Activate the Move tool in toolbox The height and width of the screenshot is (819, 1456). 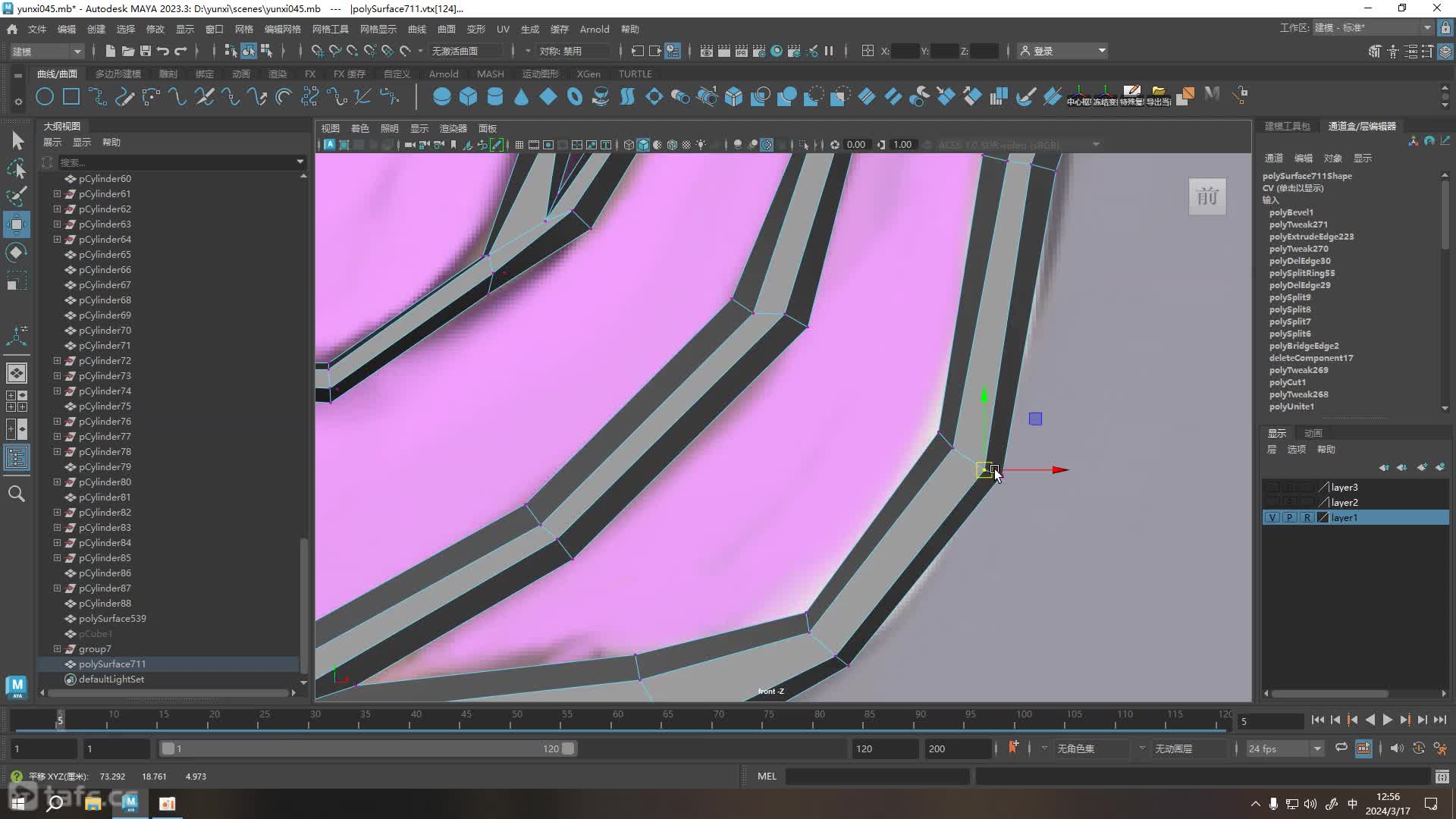coord(17,224)
